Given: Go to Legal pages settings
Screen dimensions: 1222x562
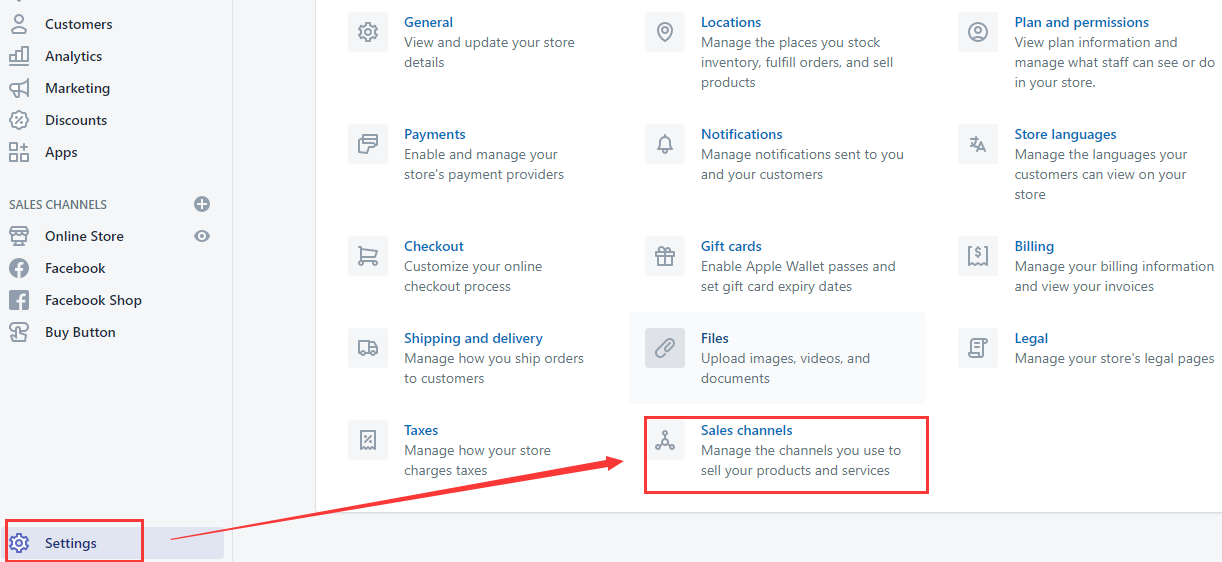Looking at the screenshot, I should point(1031,338).
